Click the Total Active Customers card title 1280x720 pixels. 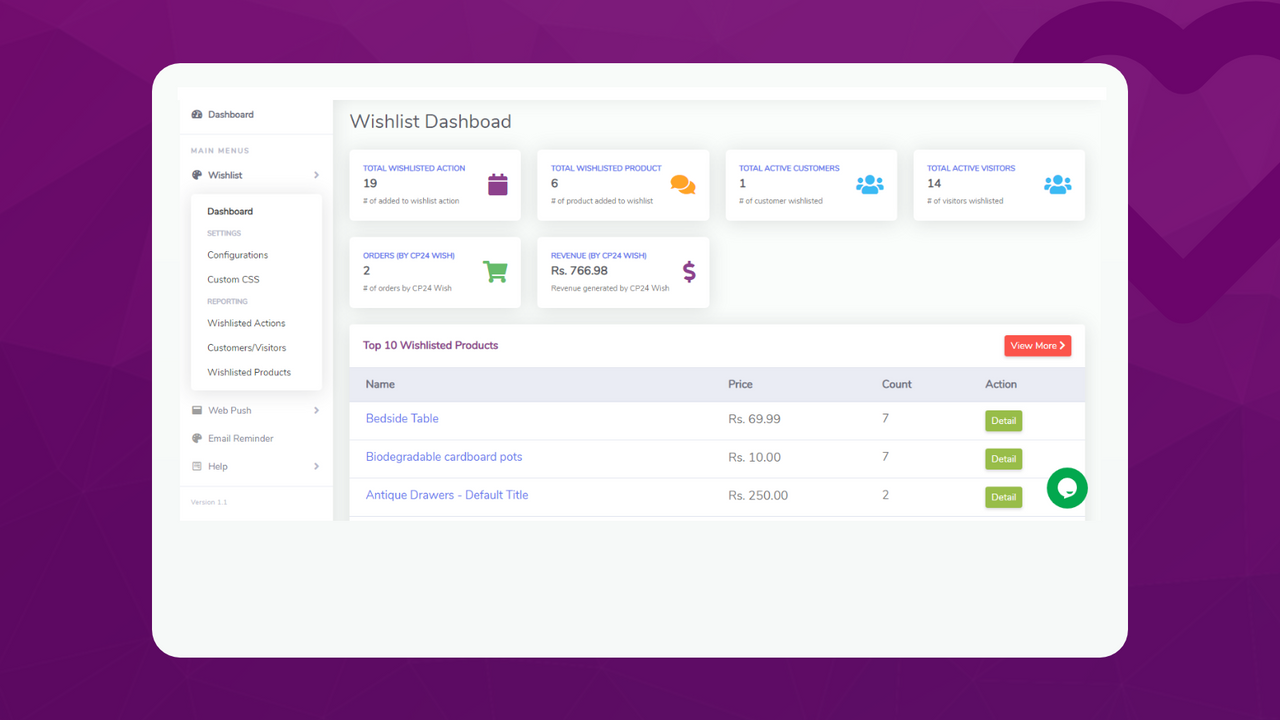(789, 168)
